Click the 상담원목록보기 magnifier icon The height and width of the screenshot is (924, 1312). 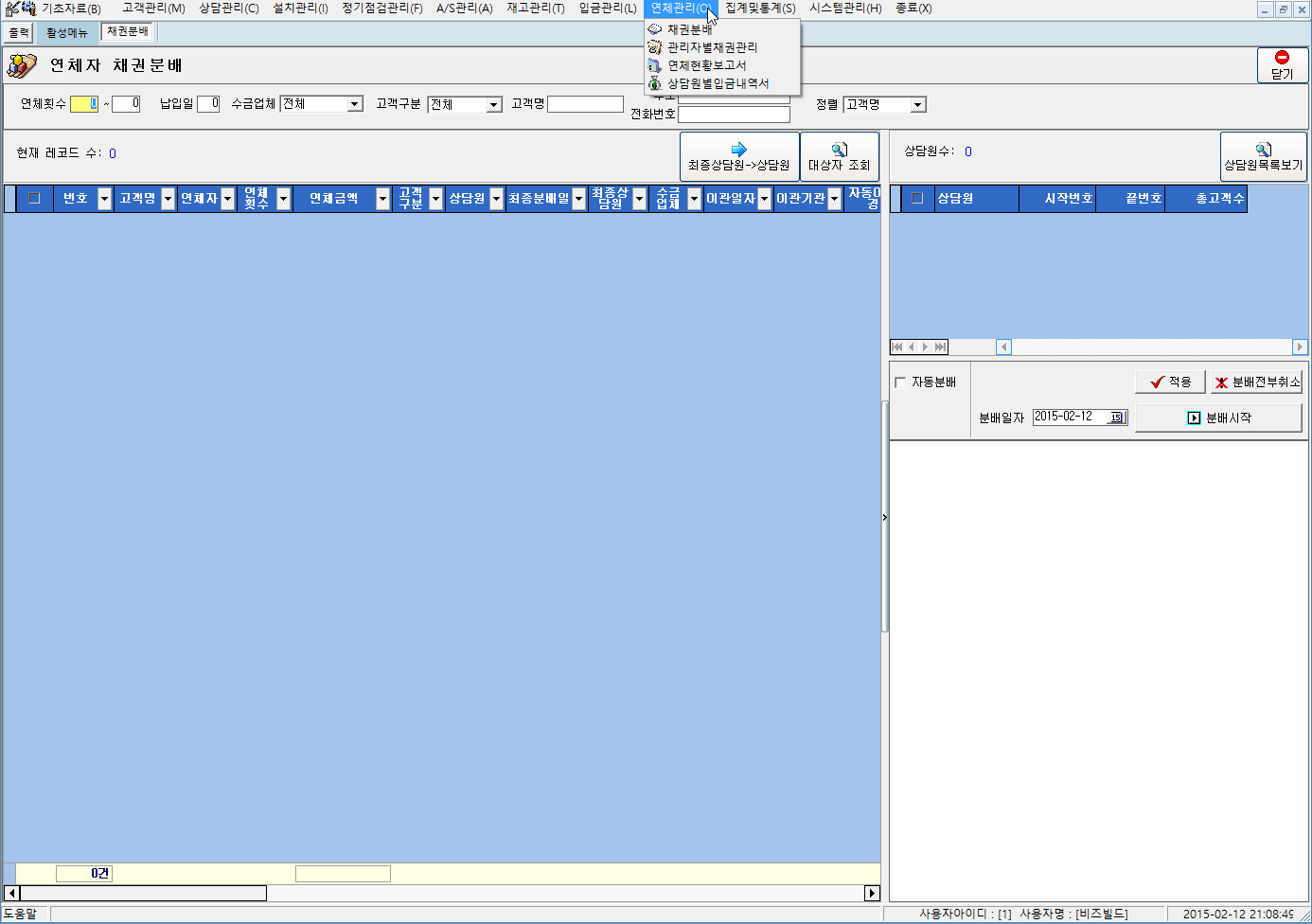tap(1263, 150)
